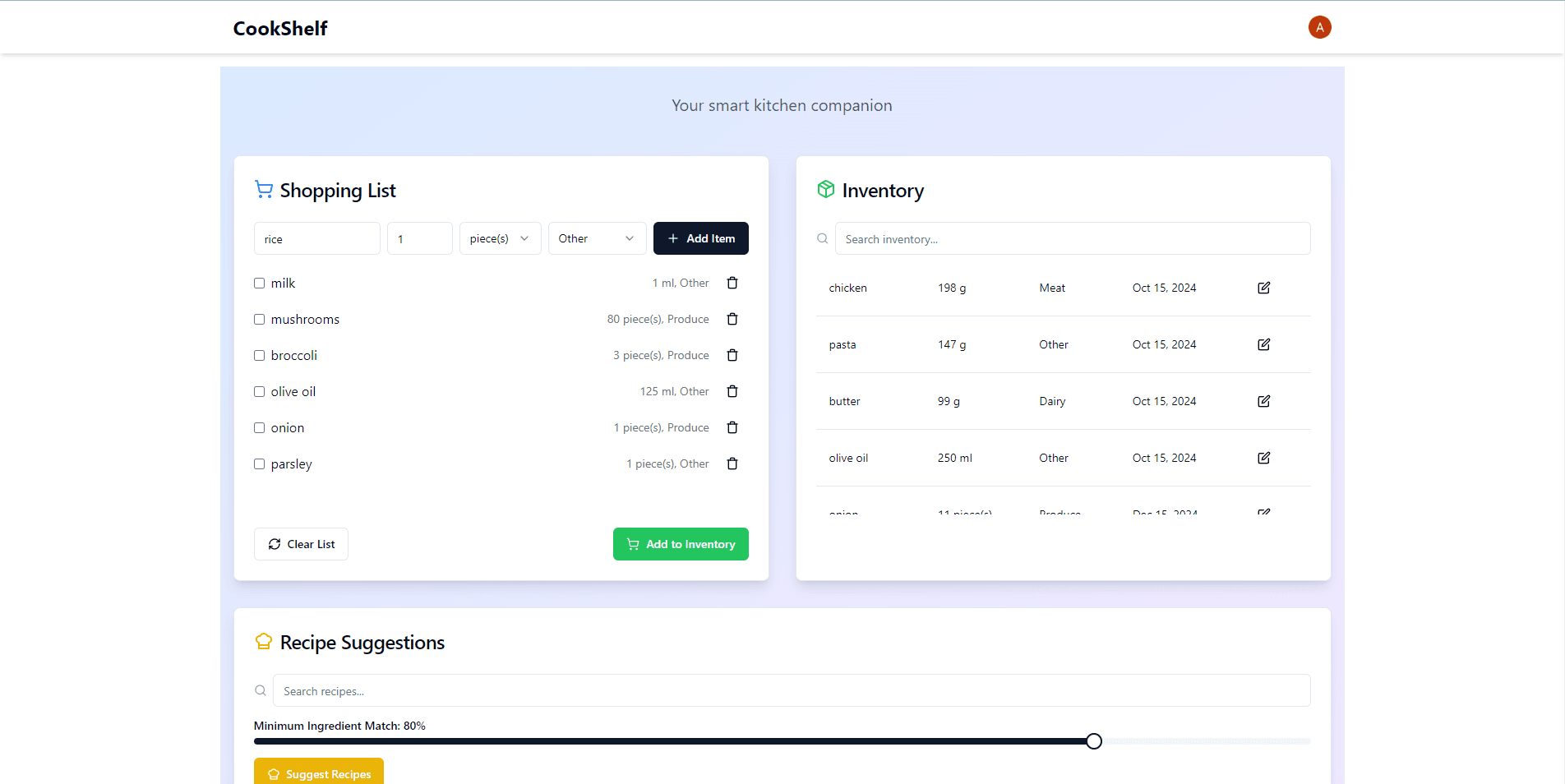This screenshot has width=1565, height=784.
Task: Click the Add Item button
Action: click(700, 238)
